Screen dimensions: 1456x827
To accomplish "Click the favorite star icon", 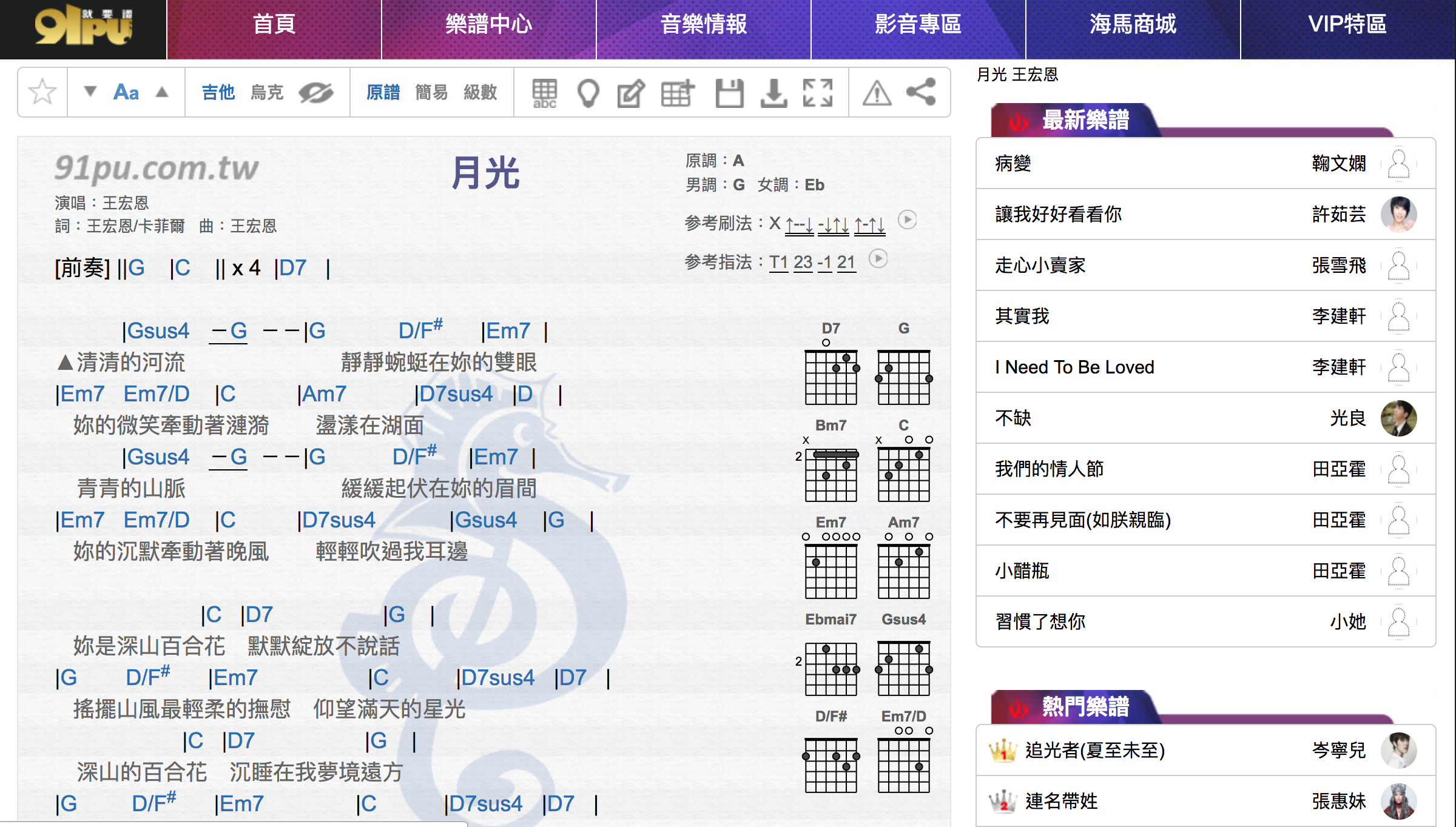I will tap(42, 92).
